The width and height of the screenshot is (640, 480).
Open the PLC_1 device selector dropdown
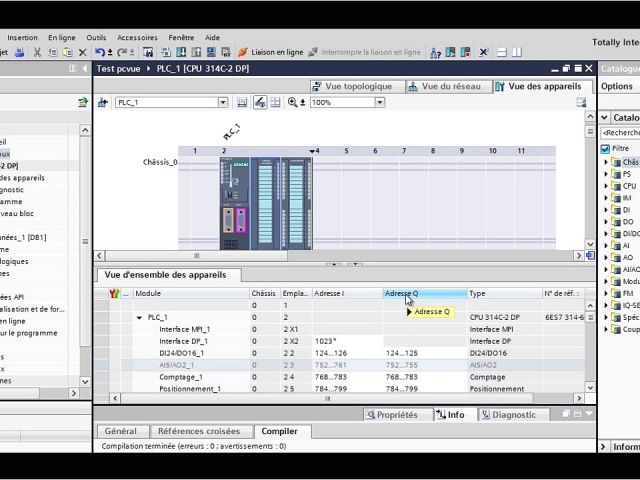223,102
